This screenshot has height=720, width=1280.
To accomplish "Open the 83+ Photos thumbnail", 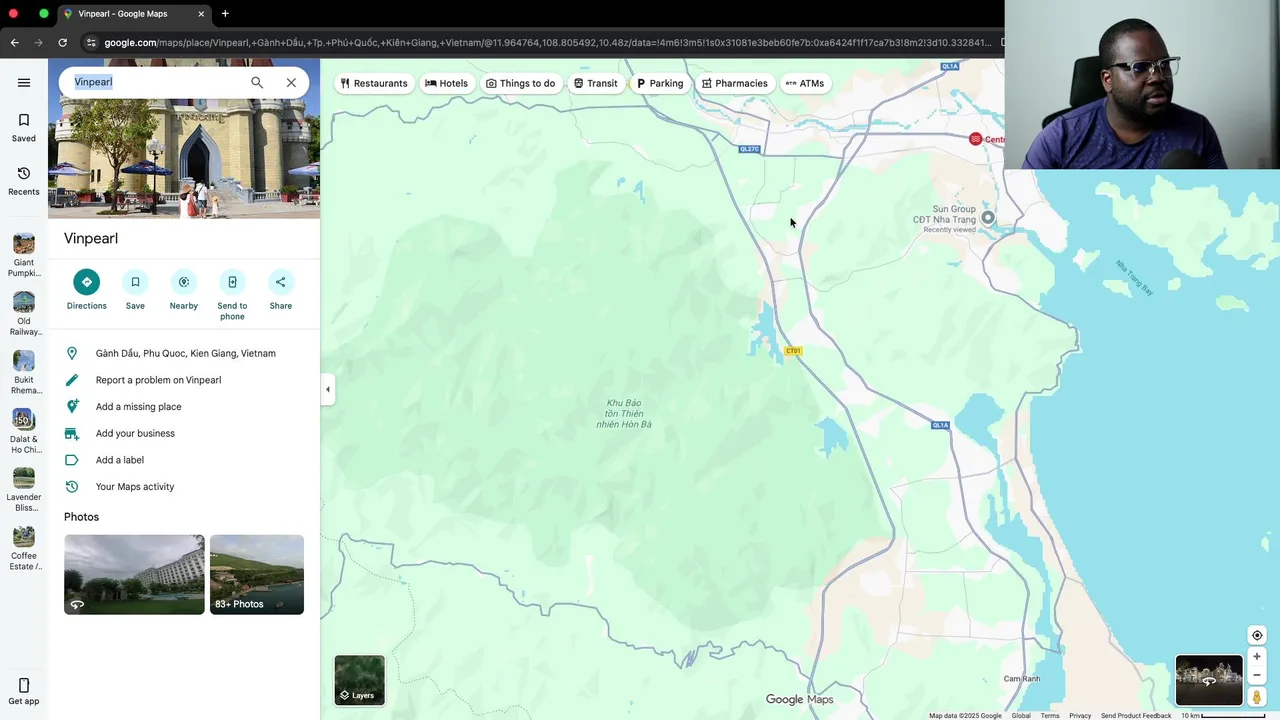I will point(257,574).
